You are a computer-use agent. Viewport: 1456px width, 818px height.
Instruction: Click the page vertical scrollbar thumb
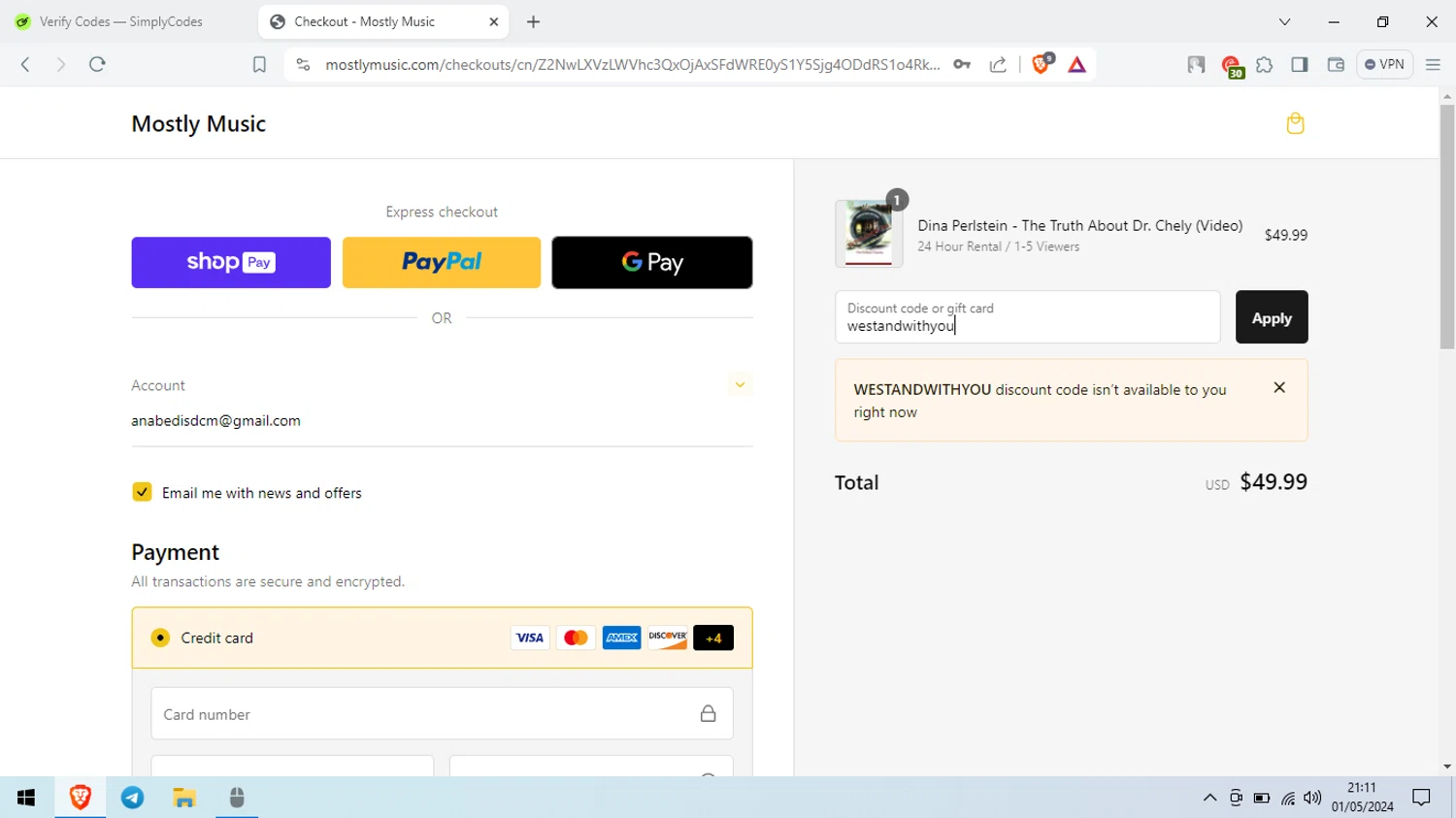1447,227
